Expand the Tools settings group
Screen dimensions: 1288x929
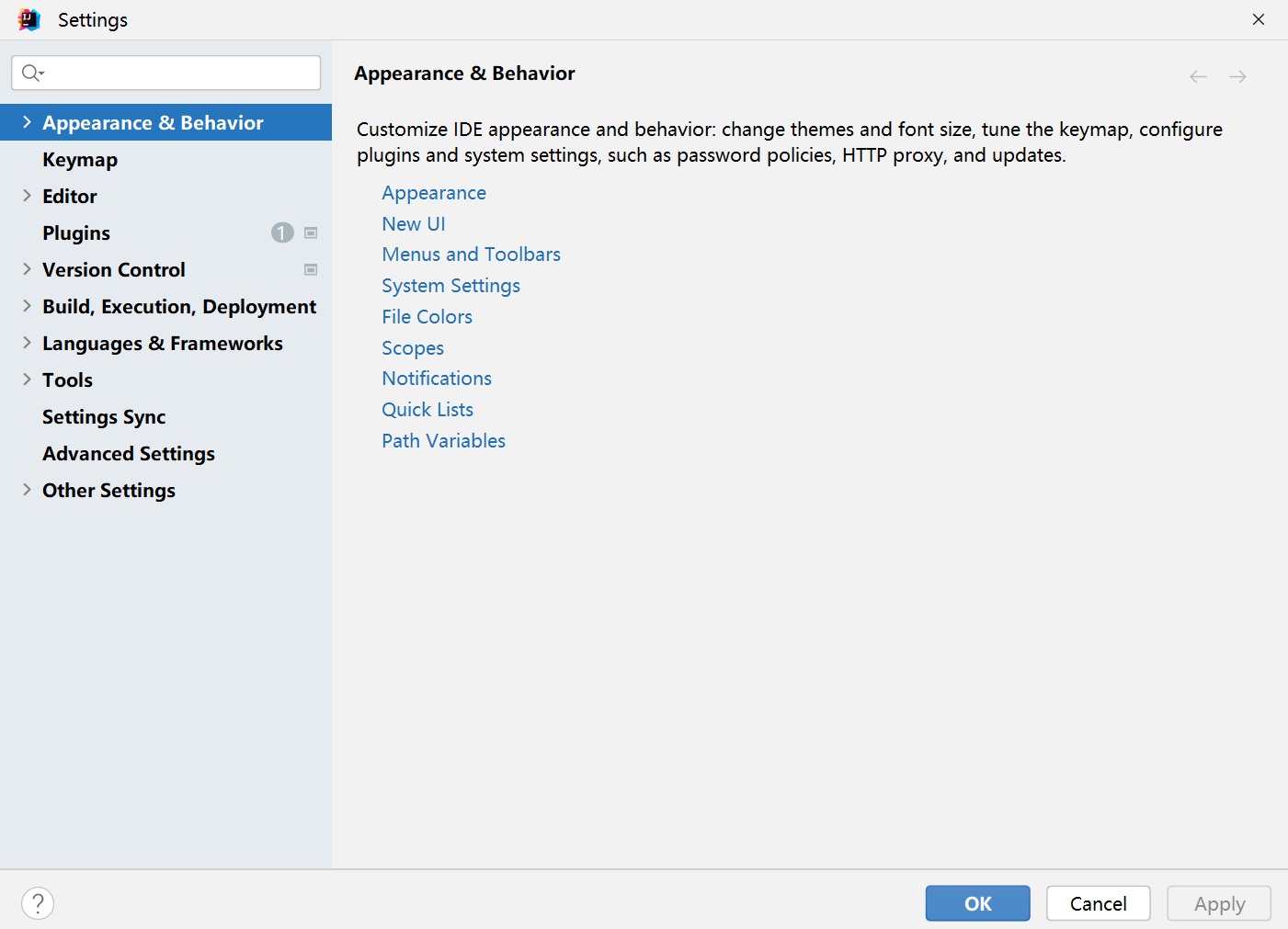click(x=27, y=380)
